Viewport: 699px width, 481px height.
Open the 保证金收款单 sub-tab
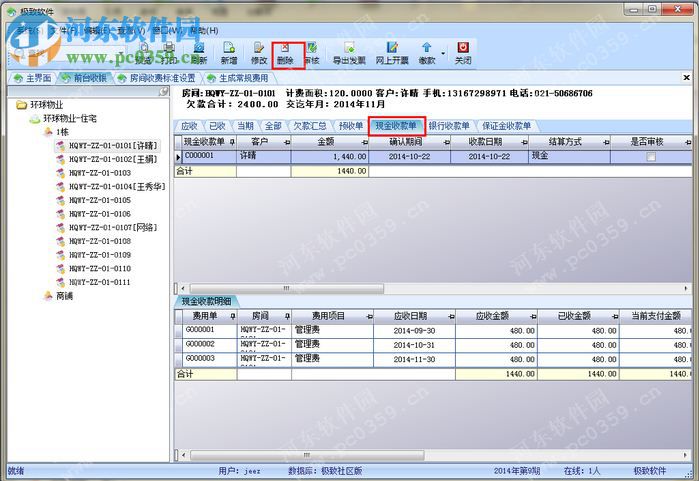tap(506, 126)
